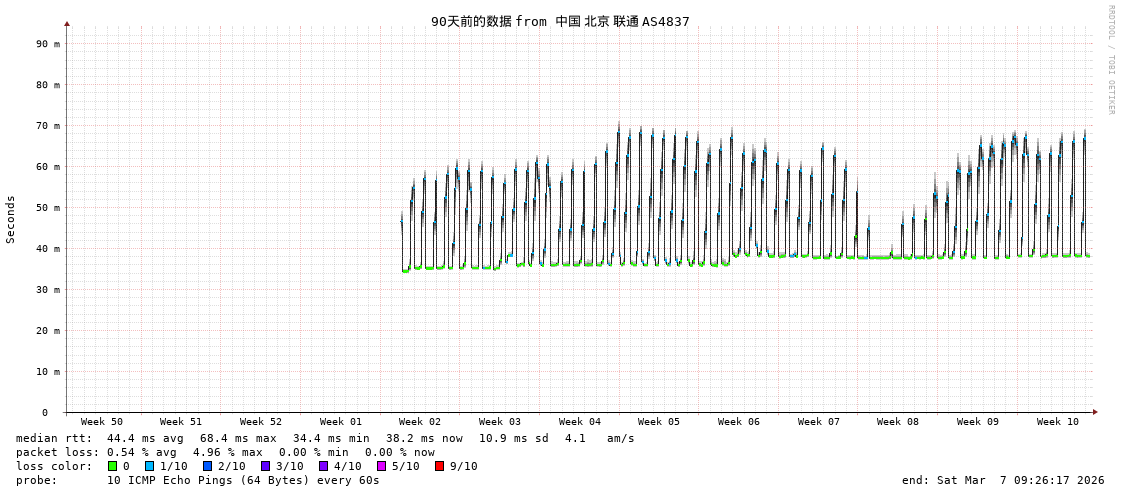Click the Week 50 x-axis label

(102, 422)
